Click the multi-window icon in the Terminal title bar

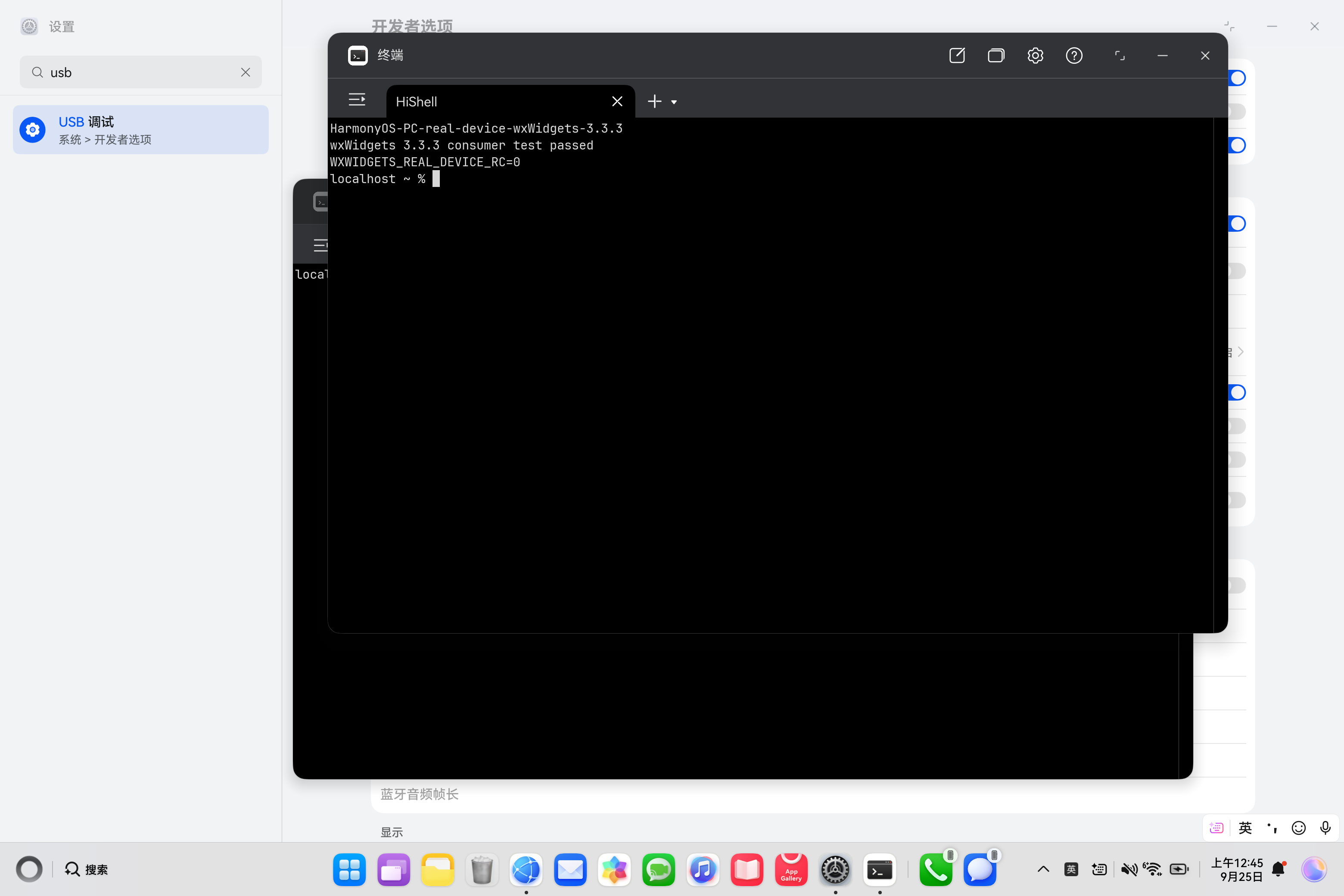point(996,56)
